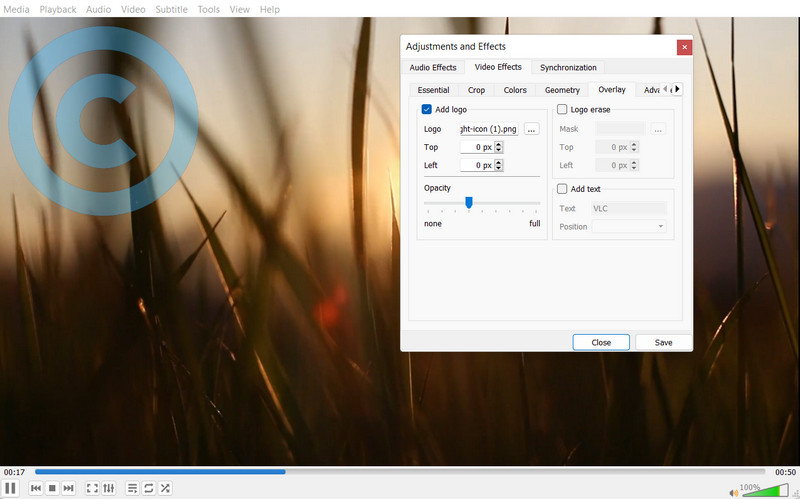Image resolution: width=800 pixels, height=499 pixels.
Task: Toggle loop playback mode
Action: pos(148,488)
